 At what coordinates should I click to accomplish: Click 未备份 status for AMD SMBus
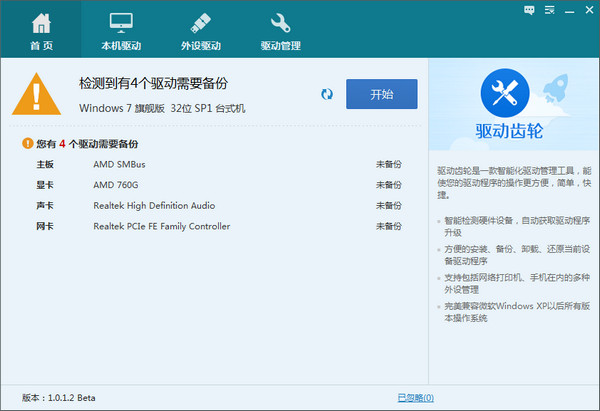pyautogui.click(x=388, y=164)
